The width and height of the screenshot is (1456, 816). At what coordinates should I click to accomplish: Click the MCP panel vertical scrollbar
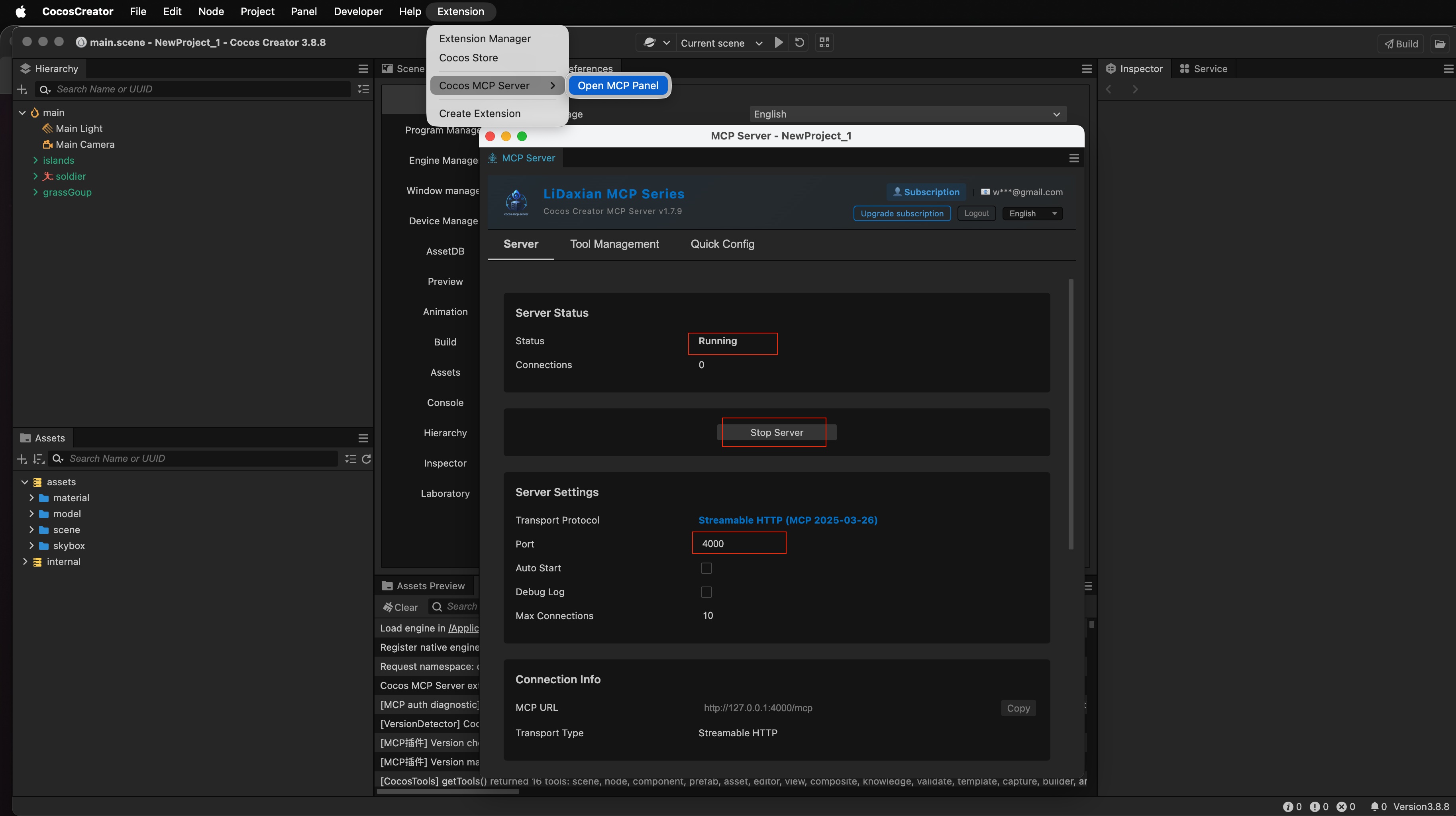(x=1071, y=414)
